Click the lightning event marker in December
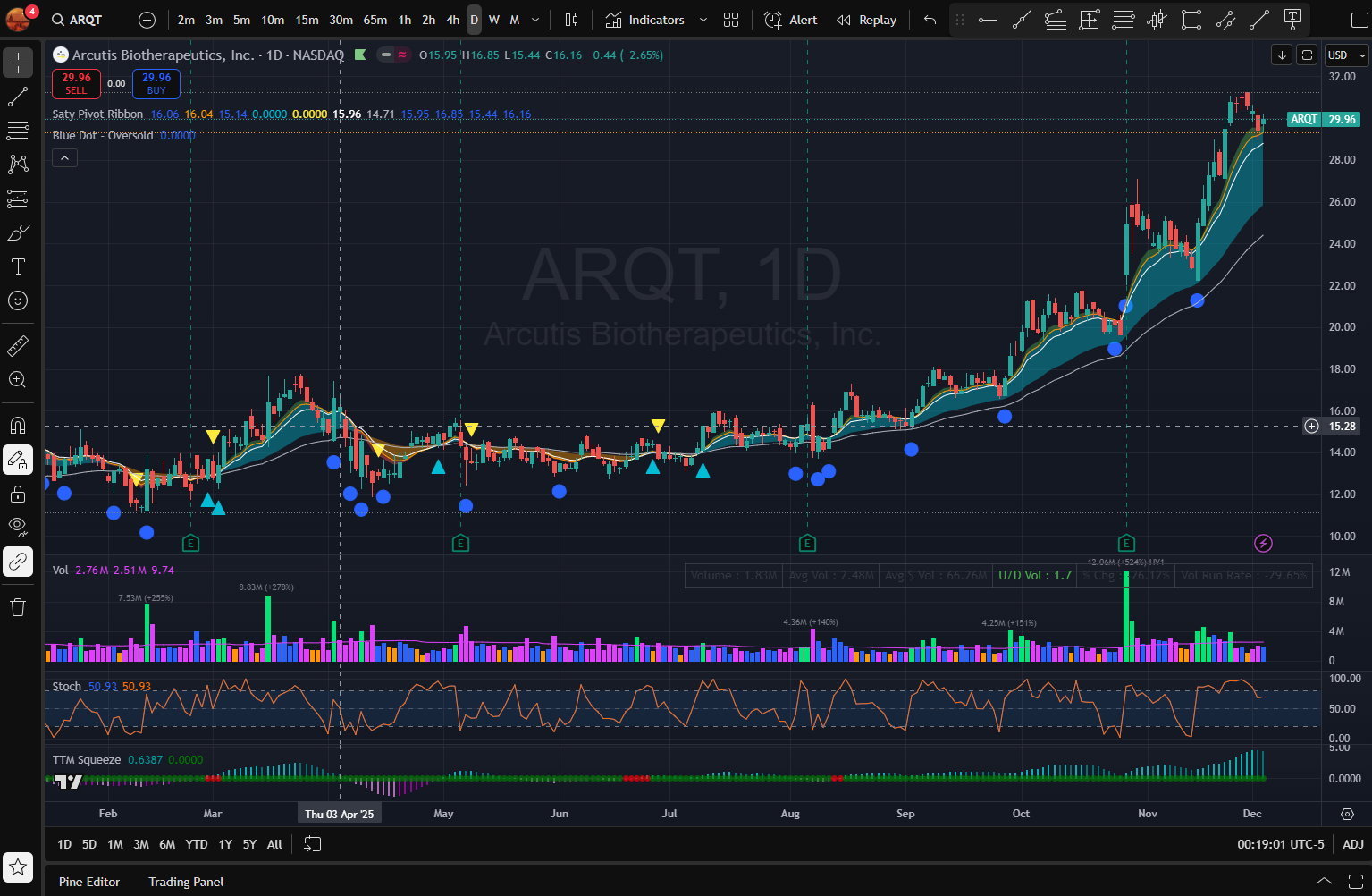Screen dimensions: 1372x896 click(x=1263, y=543)
